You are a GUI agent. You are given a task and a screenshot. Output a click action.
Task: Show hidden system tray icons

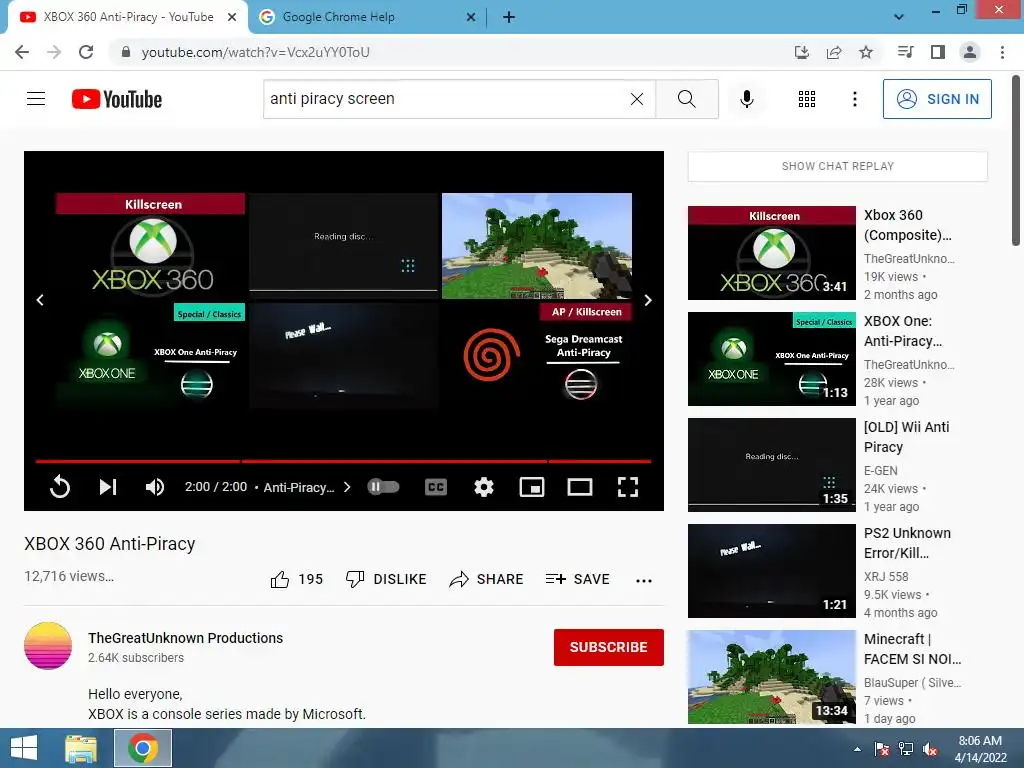click(x=857, y=749)
